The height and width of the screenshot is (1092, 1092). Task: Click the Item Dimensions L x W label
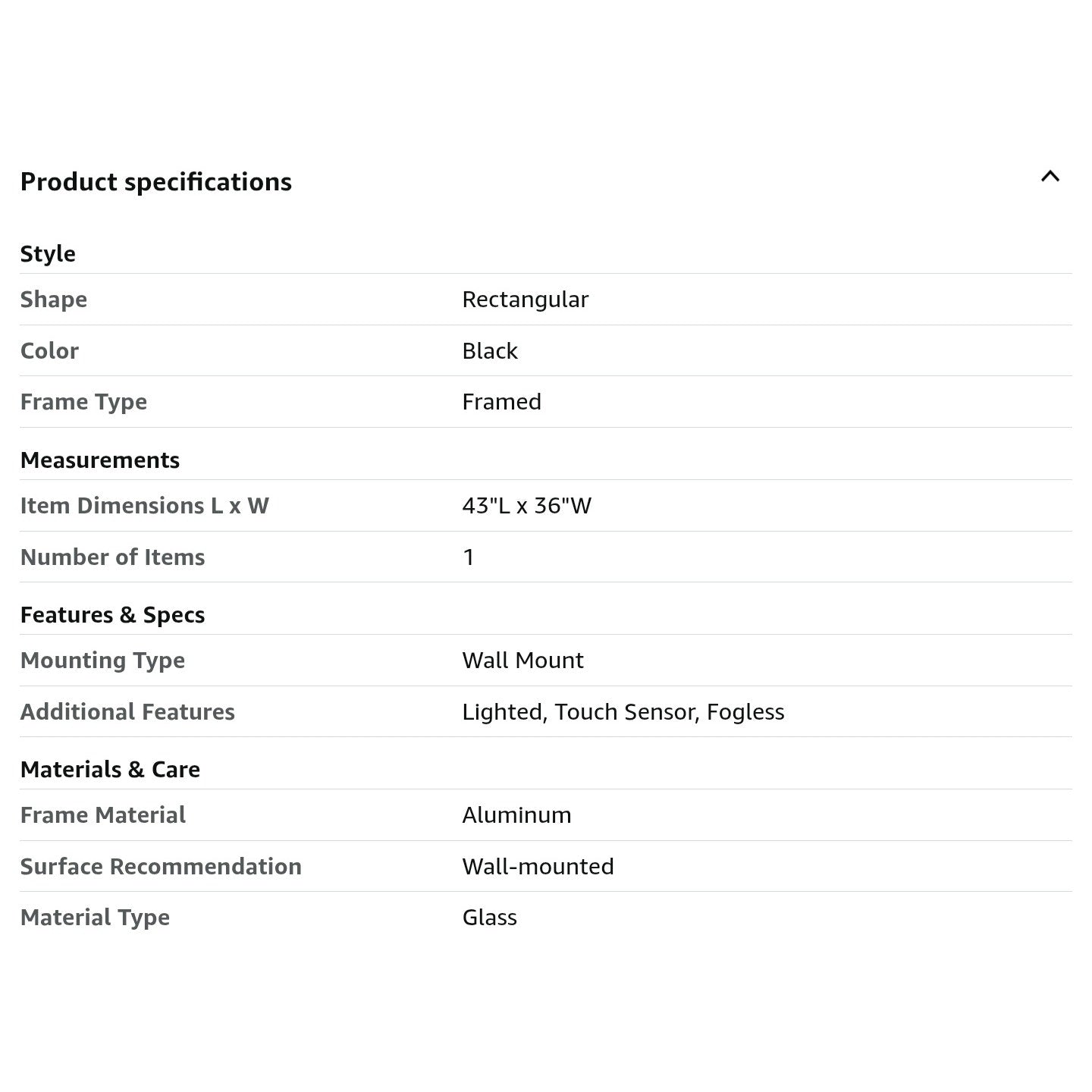point(144,506)
